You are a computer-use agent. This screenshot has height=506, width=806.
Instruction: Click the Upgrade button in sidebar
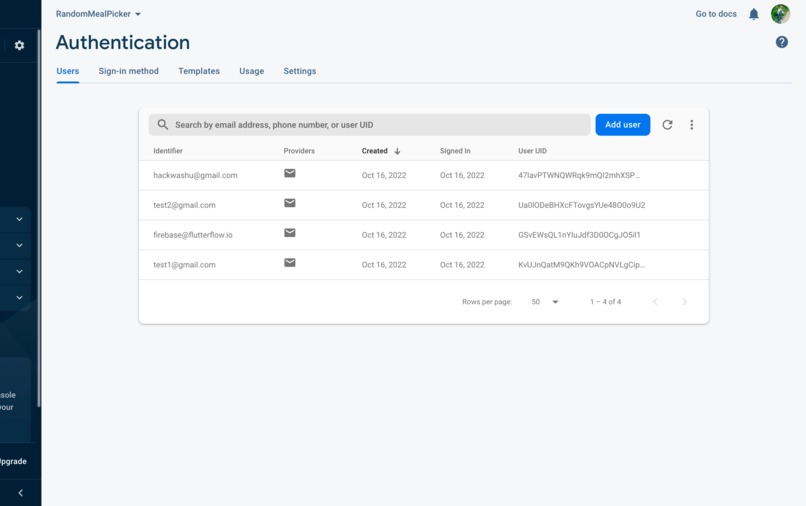13,461
